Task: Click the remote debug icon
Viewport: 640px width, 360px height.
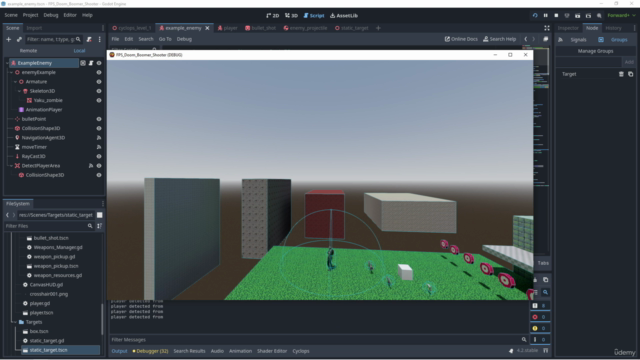Action: point(567,16)
